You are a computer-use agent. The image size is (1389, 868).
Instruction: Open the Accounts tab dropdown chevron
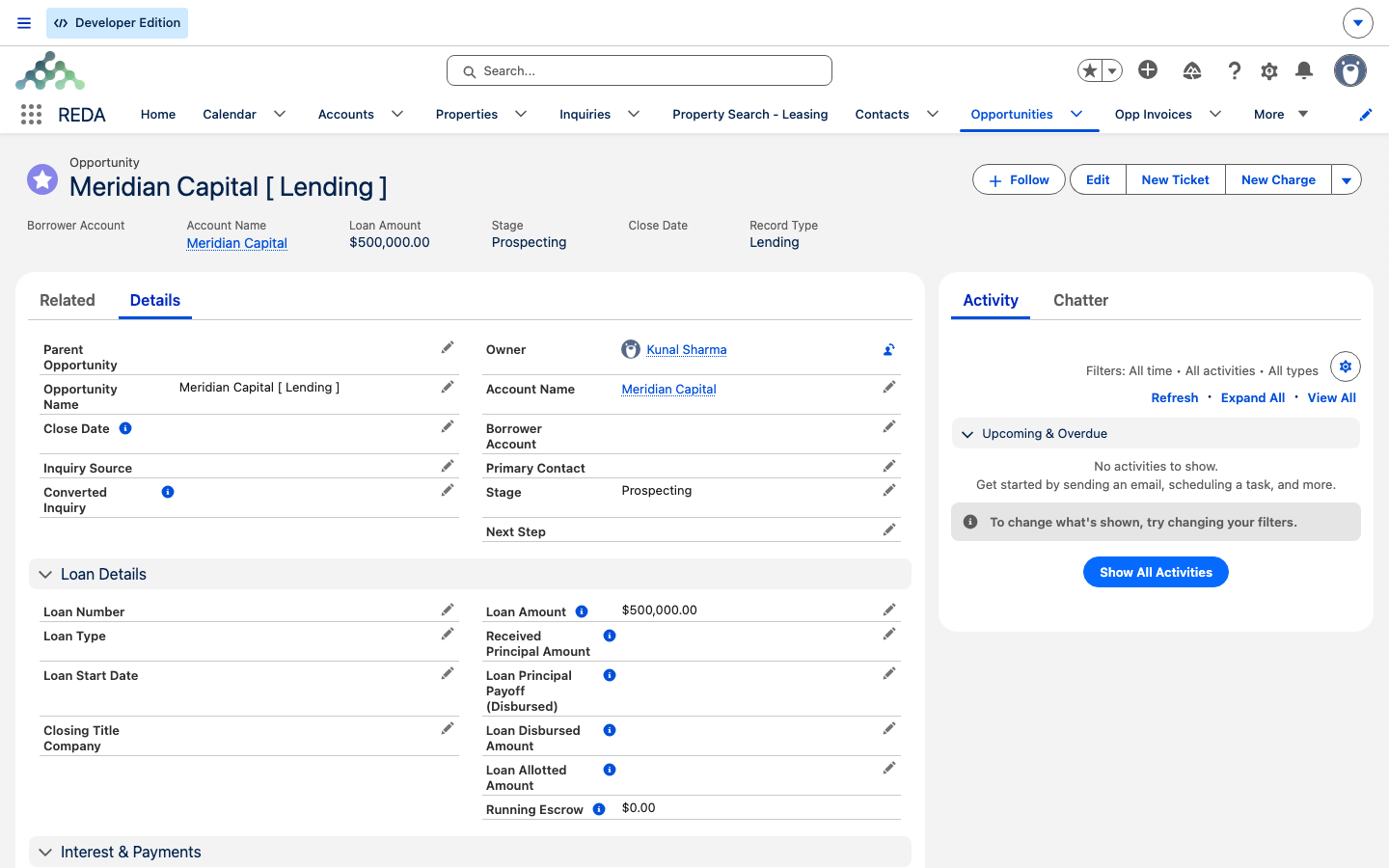397,114
